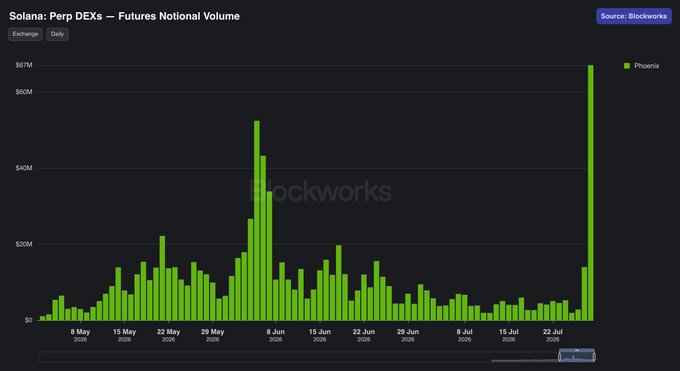Select the Daily interval chip
Viewport: 680px width, 371px height.
click(x=57, y=34)
